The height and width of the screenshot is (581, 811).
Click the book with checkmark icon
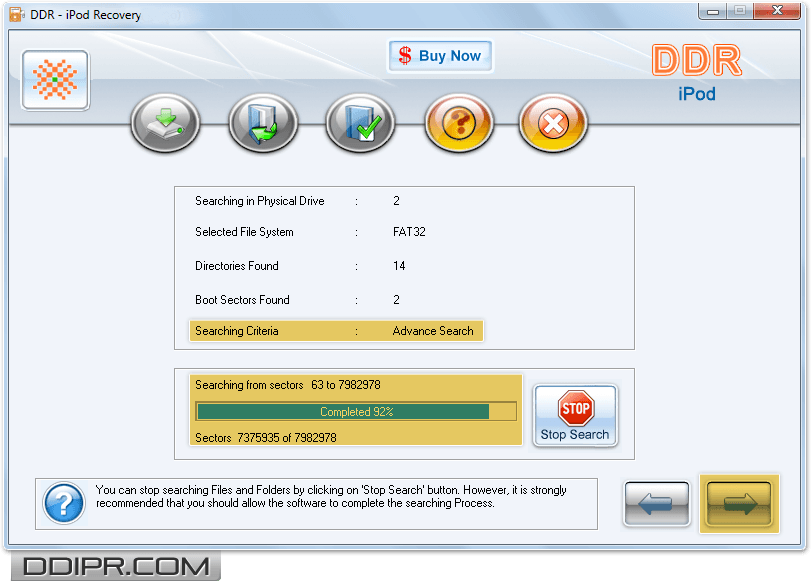pos(360,123)
